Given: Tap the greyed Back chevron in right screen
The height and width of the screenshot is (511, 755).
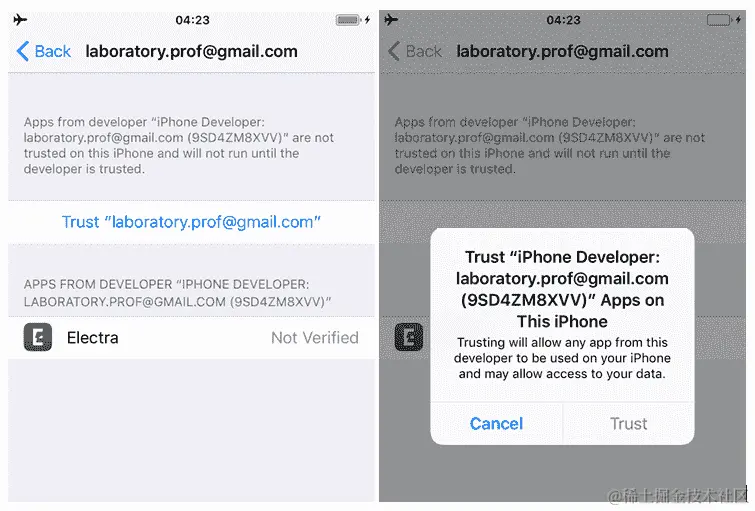Looking at the screenshot, I should click(394, 51).
